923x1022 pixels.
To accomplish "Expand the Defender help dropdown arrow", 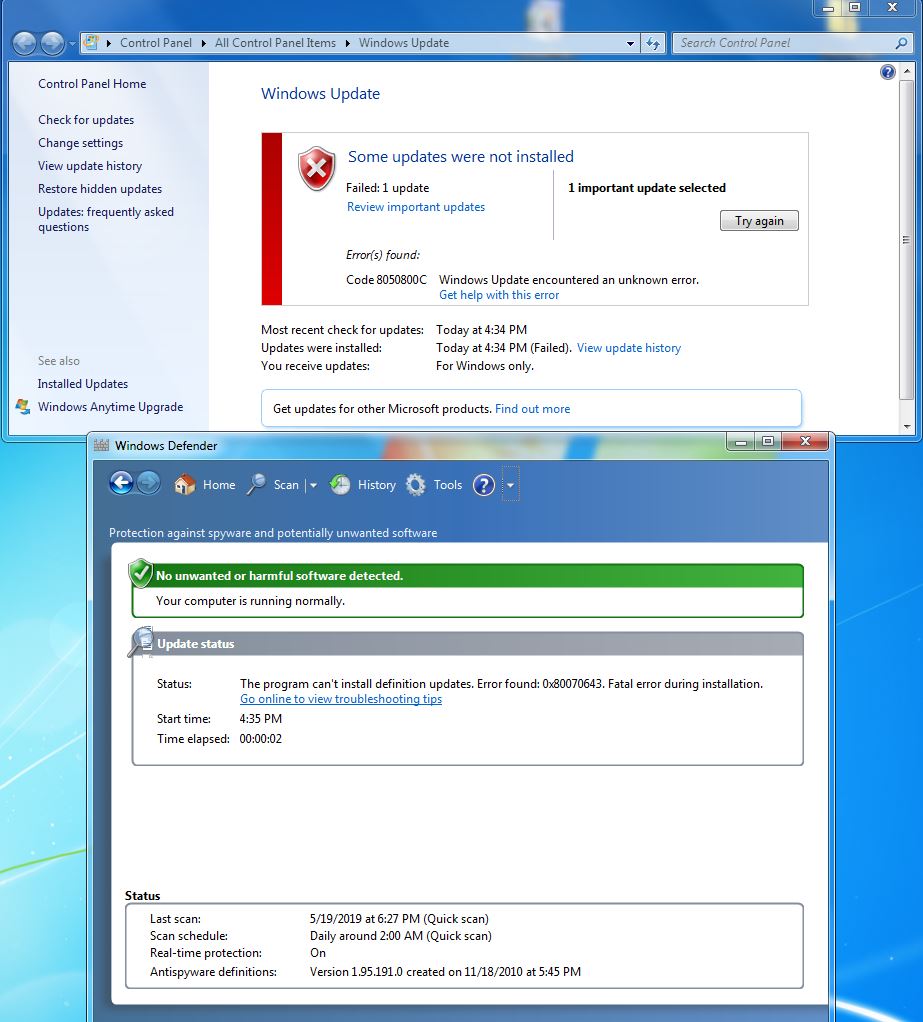I will (x=511, y=484).
